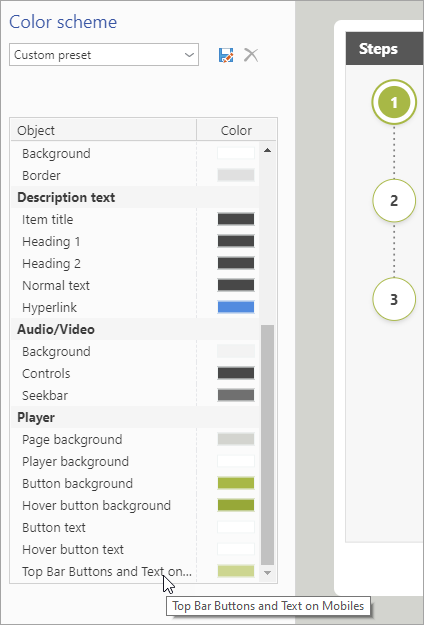Select step 2 circle in preview

[x=394, y=200]
